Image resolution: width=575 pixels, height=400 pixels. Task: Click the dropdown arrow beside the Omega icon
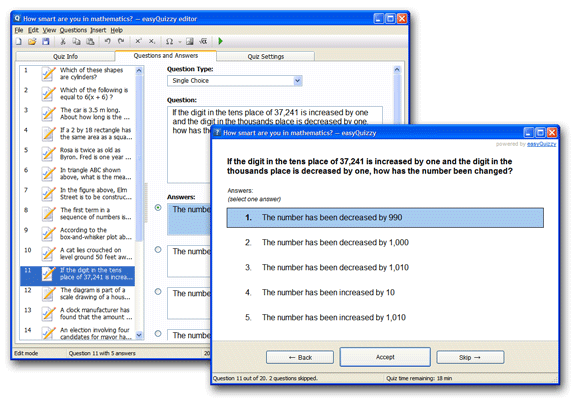coord(180,42)
